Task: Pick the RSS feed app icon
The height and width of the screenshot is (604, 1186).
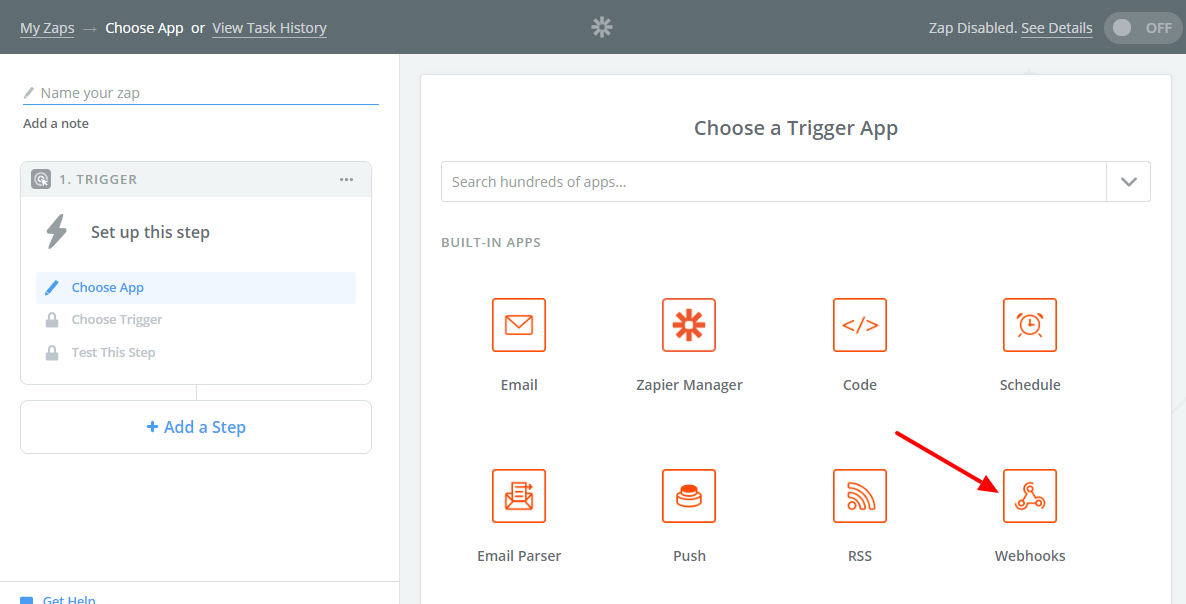Action: click(860, 496)
